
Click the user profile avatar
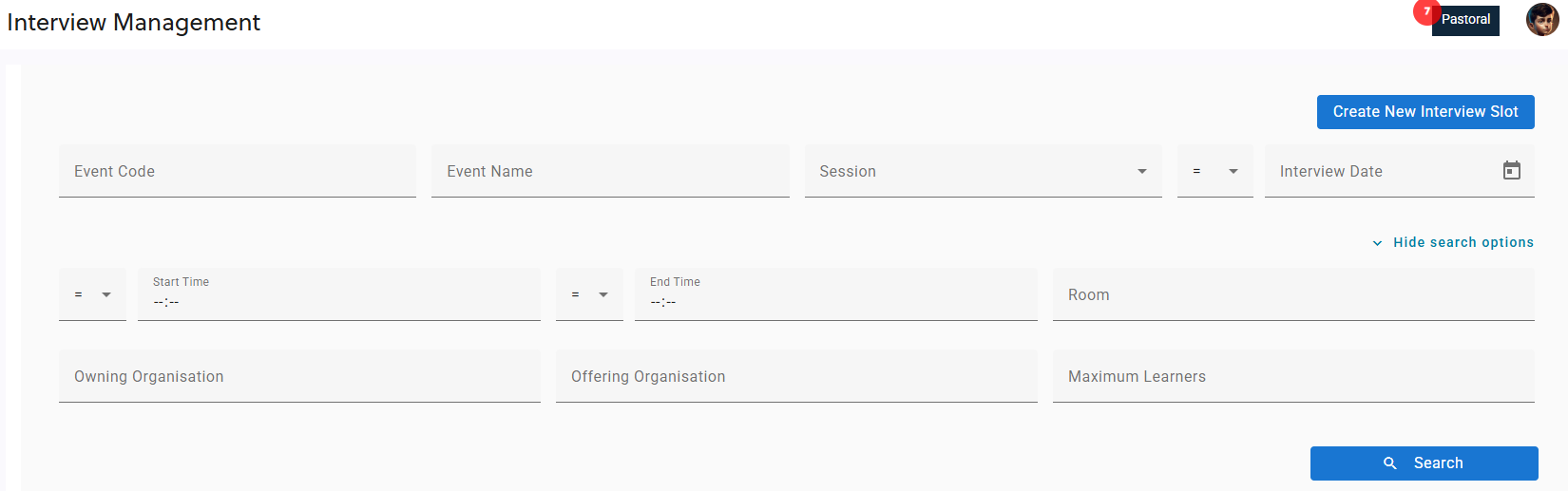coord(1541,20)
